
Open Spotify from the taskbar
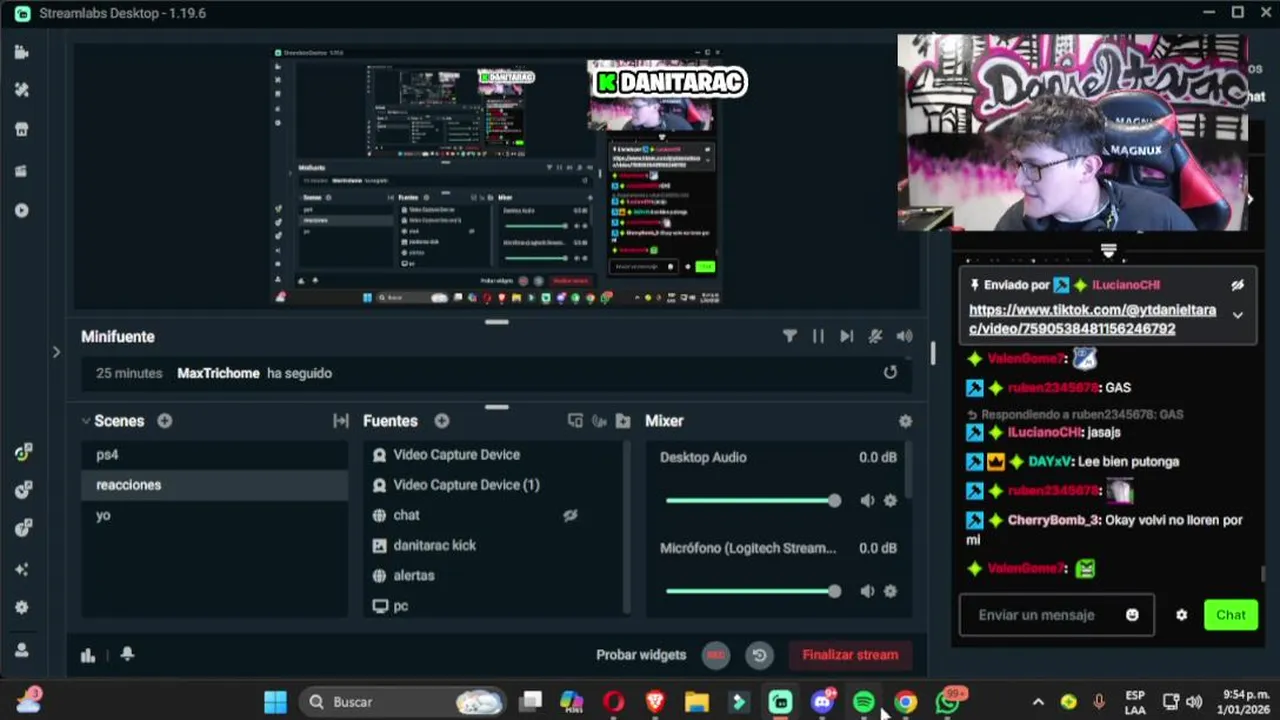click(x=864, y=702)
